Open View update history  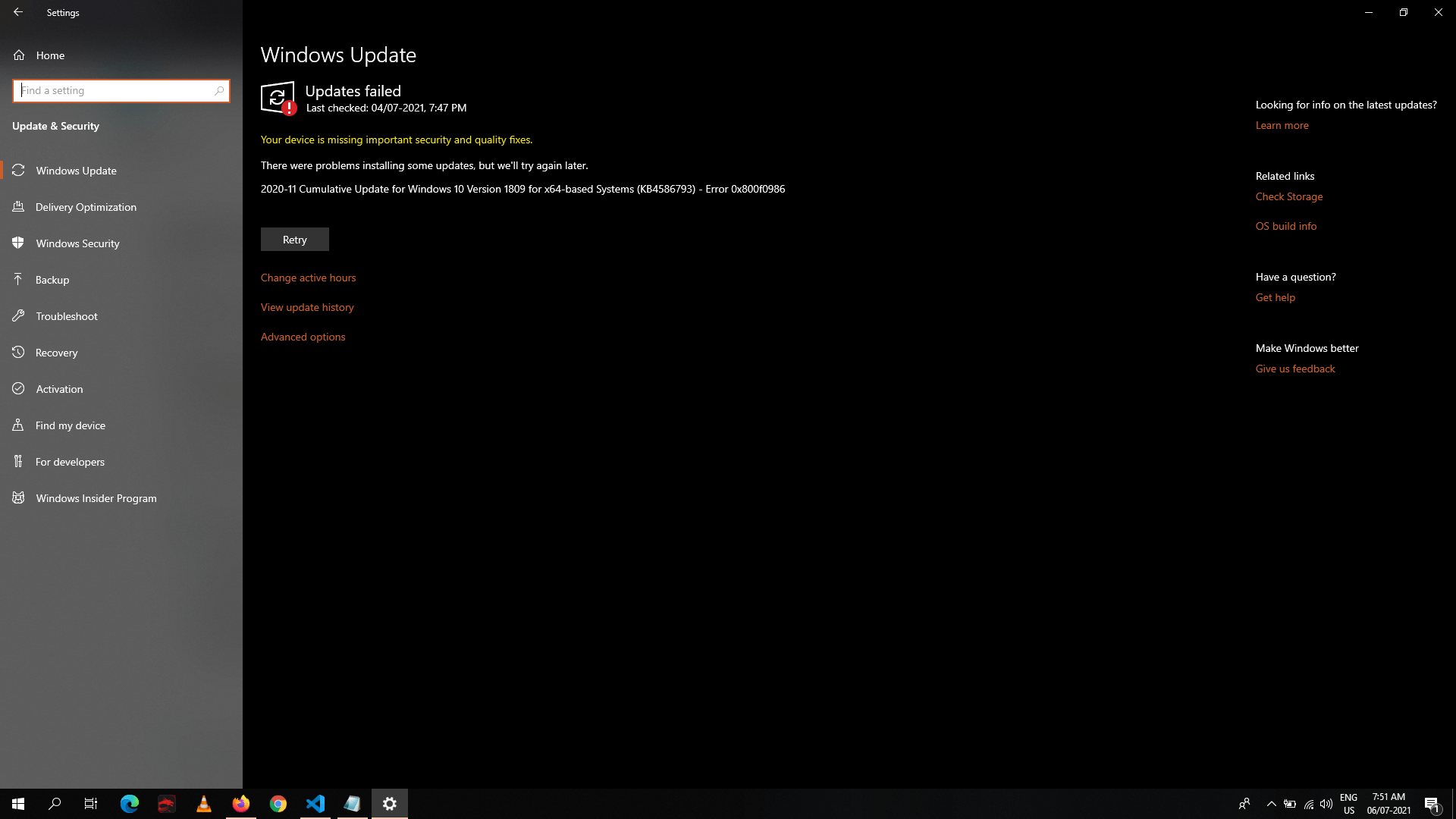click(307, 306)
